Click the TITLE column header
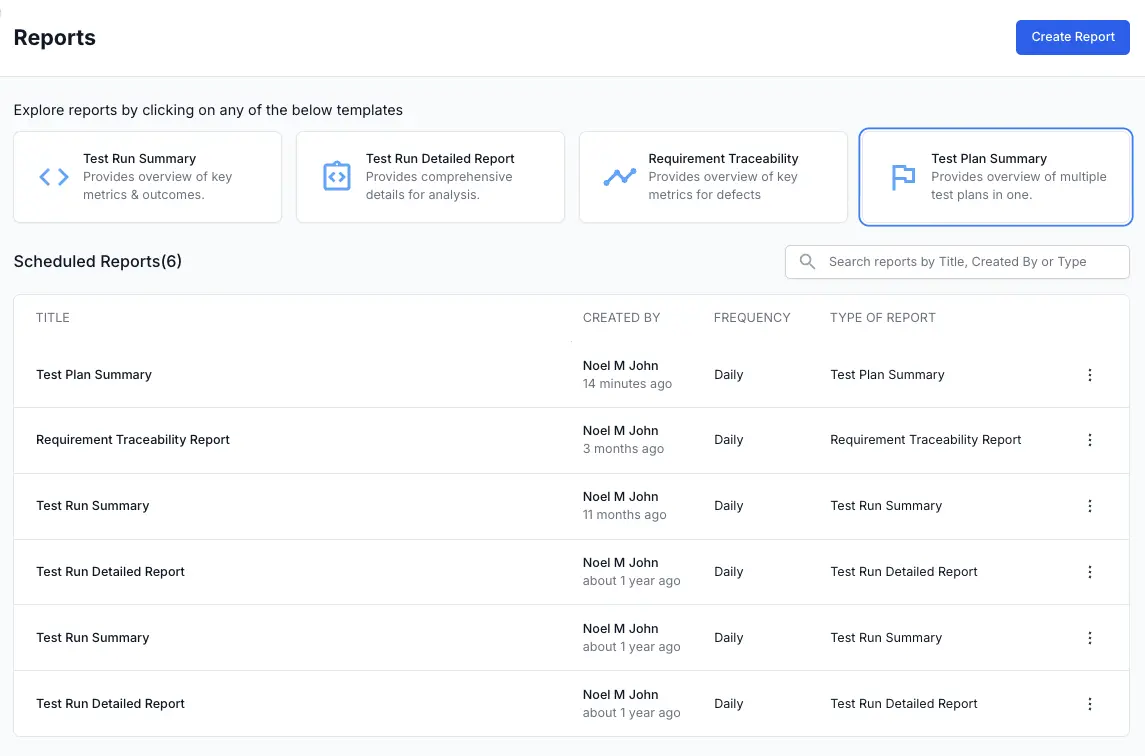Image resolution: width=1145 pixels, height=756 pixels. tap(53, 318)
